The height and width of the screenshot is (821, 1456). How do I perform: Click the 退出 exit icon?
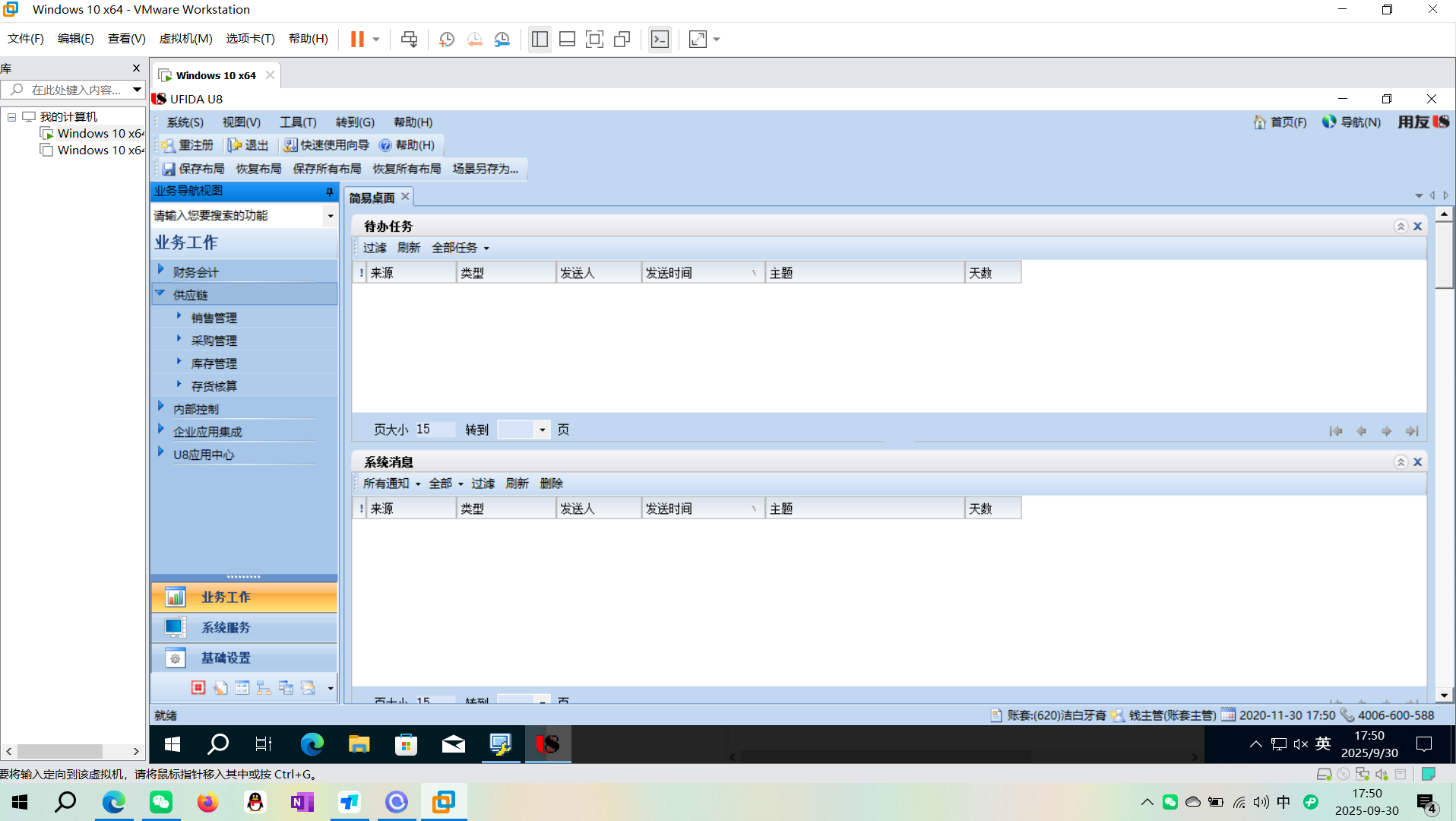click(235, 145)
